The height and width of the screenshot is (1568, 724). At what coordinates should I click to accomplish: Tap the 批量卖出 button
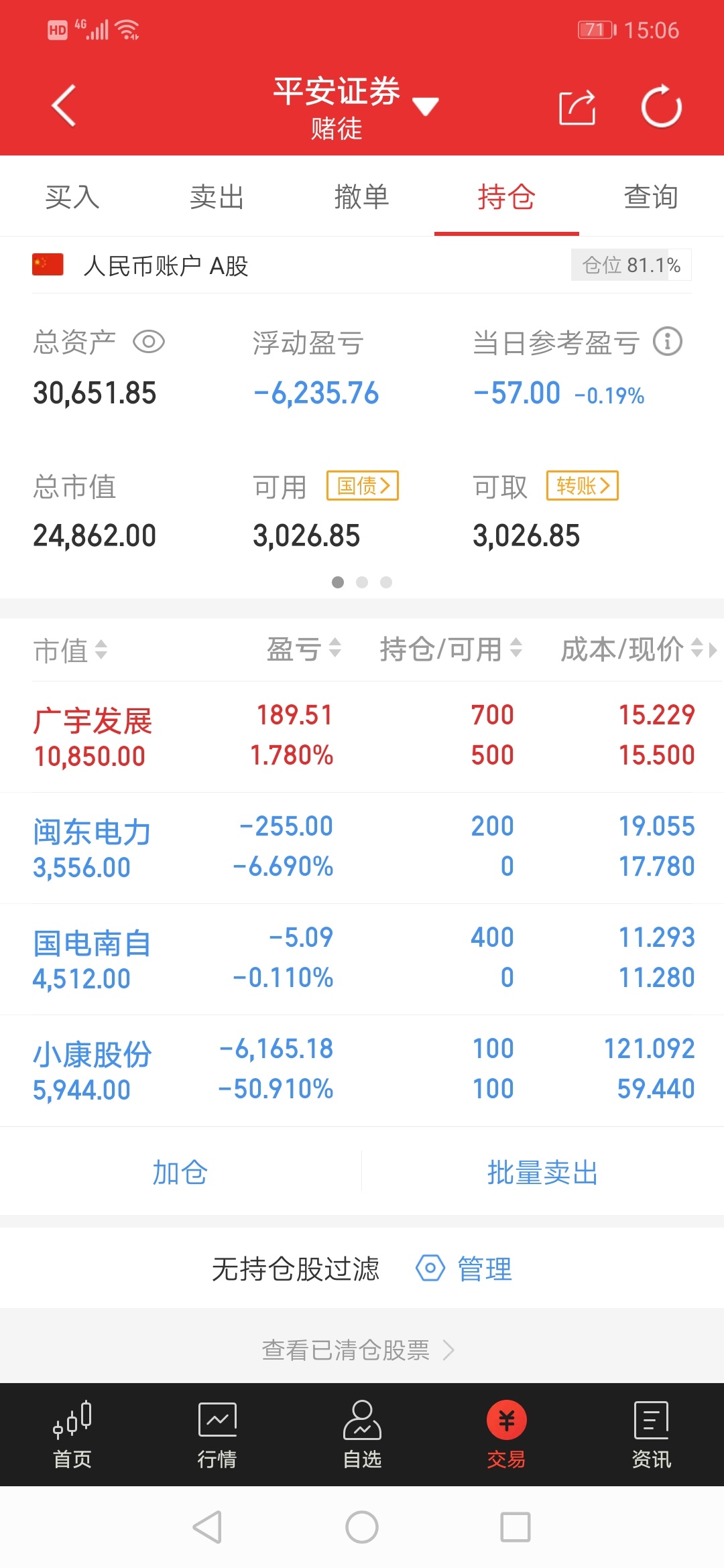(x=542, y=1172)
